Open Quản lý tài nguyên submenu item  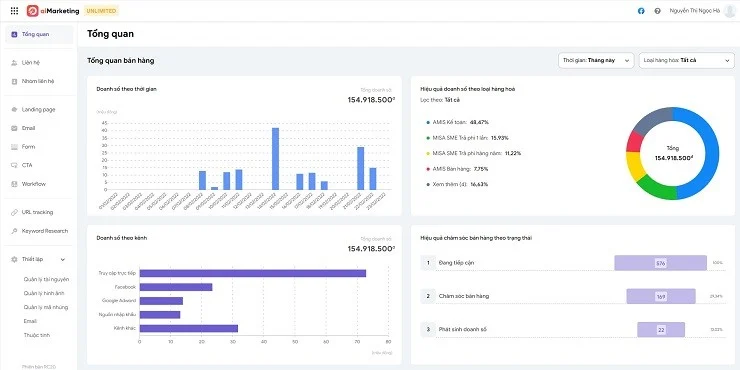tap(46, 279)
